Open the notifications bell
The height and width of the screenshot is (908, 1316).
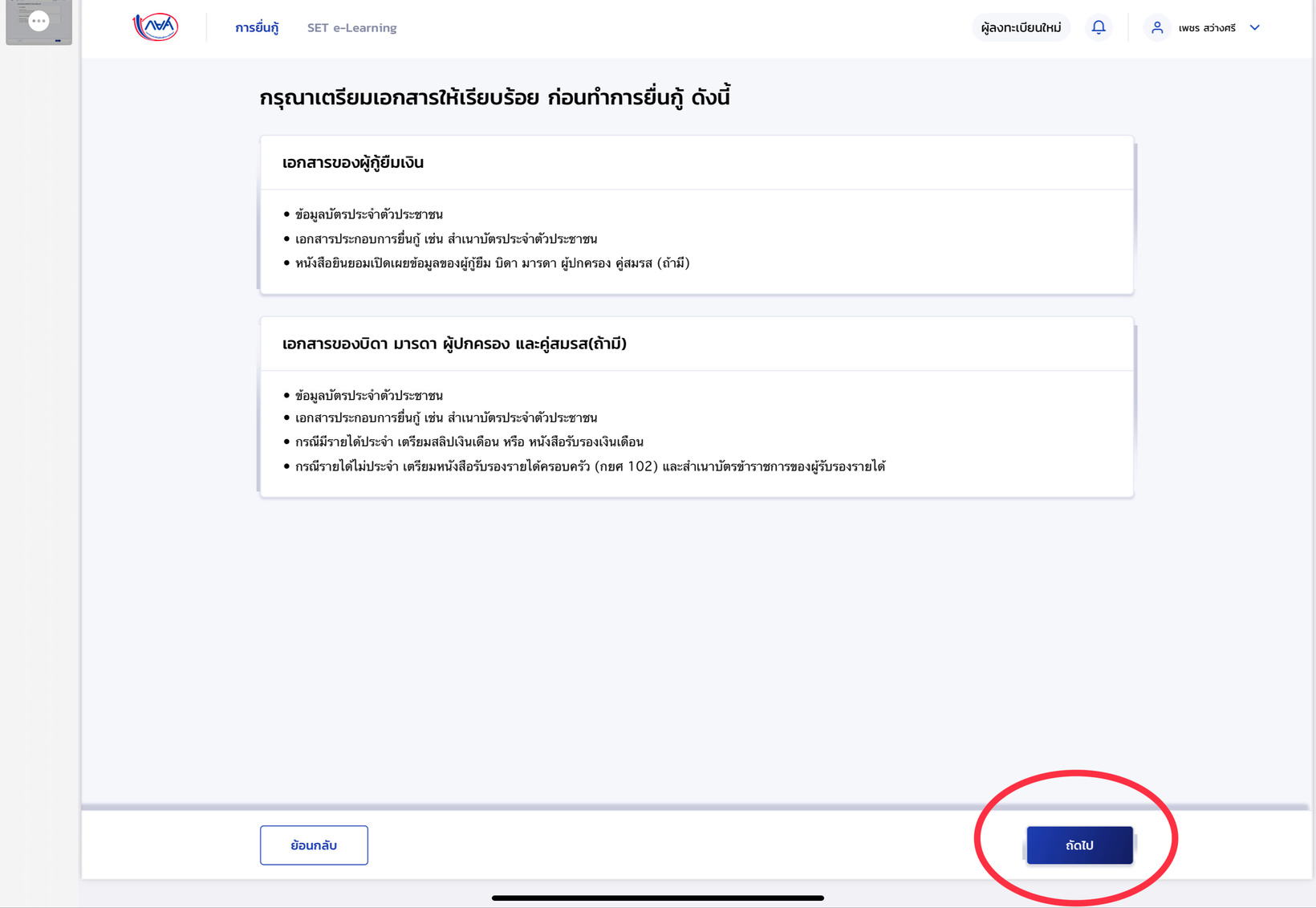(1099, 27)
